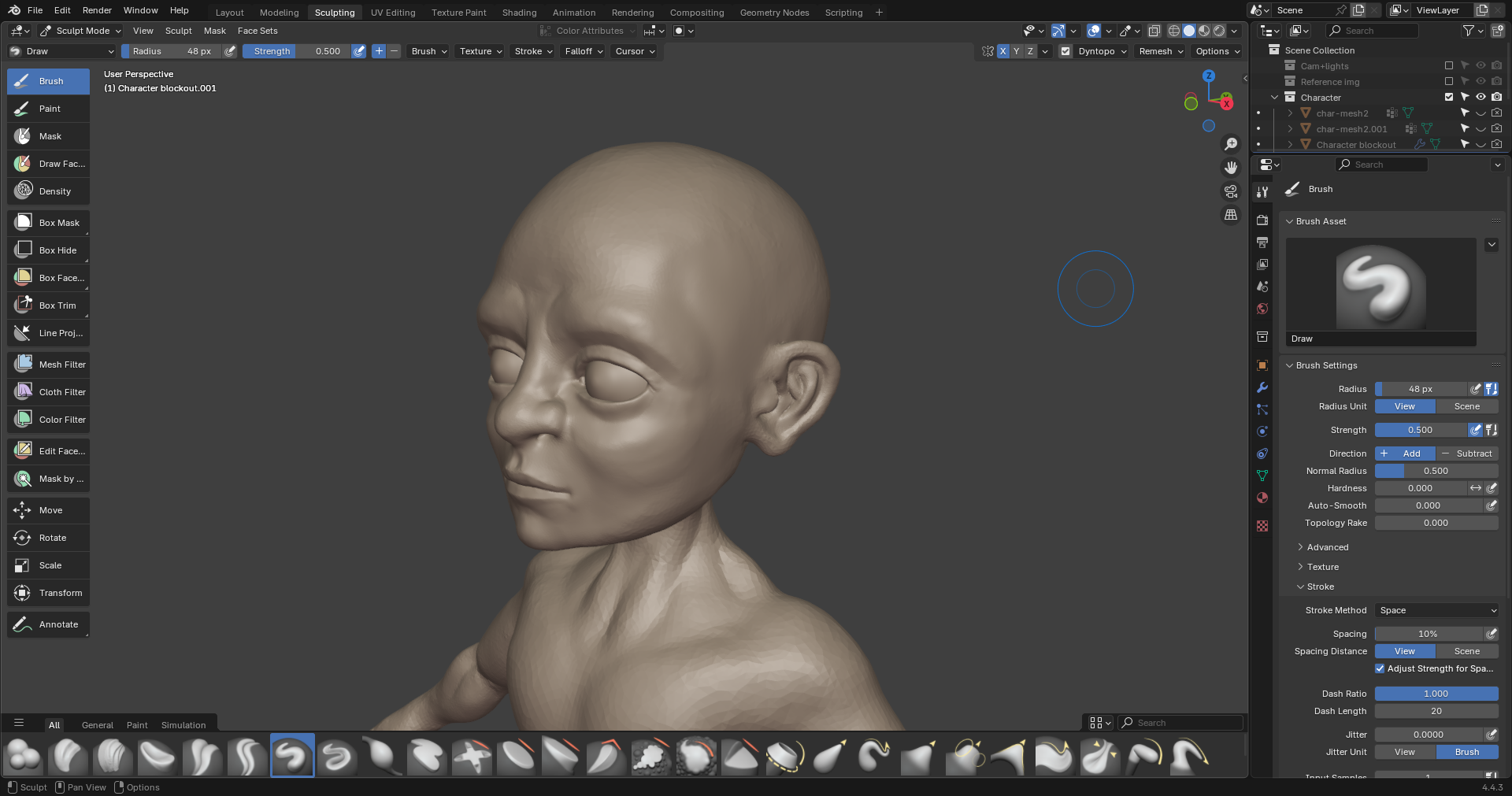
Task: Click the zoom magnifier viewport icon
Action: point(1230,144)
